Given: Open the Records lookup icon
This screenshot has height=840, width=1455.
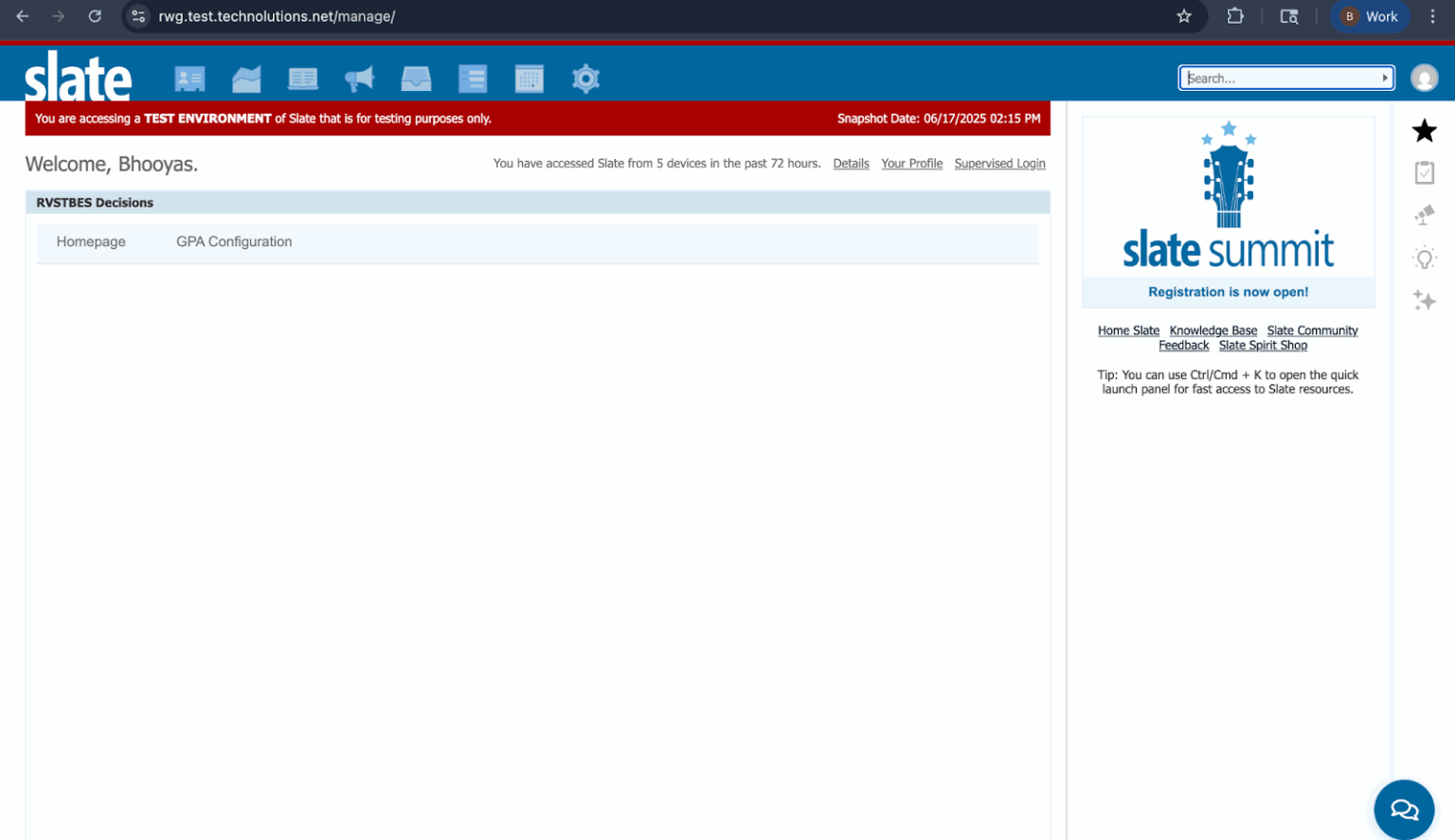Looking at the screenshot, I should click(189, 78).
